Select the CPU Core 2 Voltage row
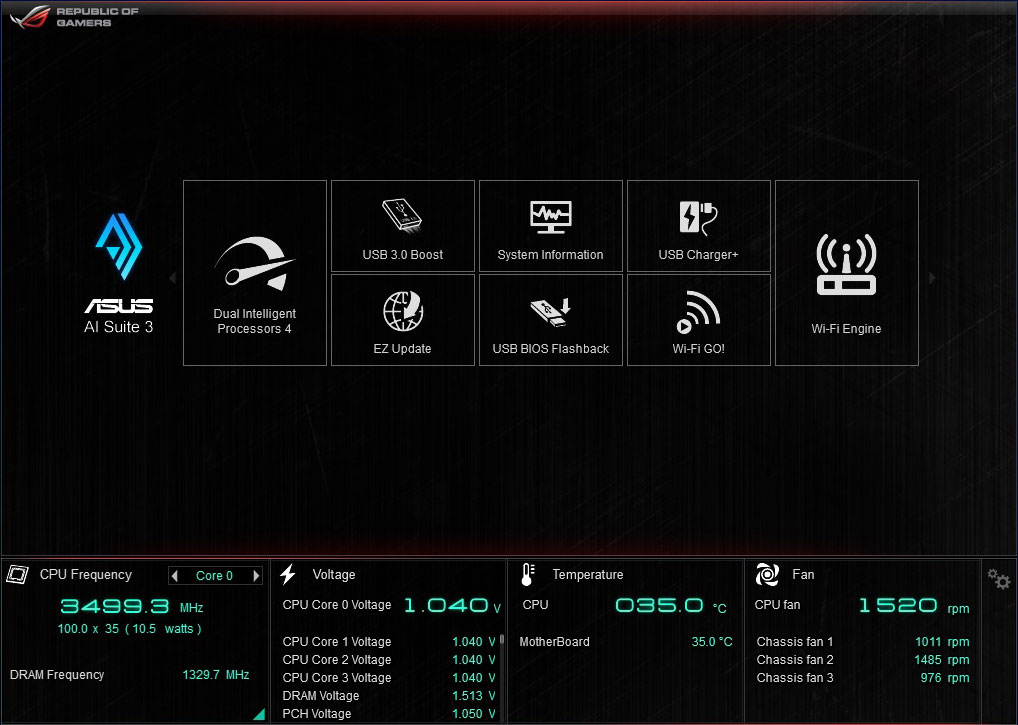 pyautogui.click(x=389, y=660)
